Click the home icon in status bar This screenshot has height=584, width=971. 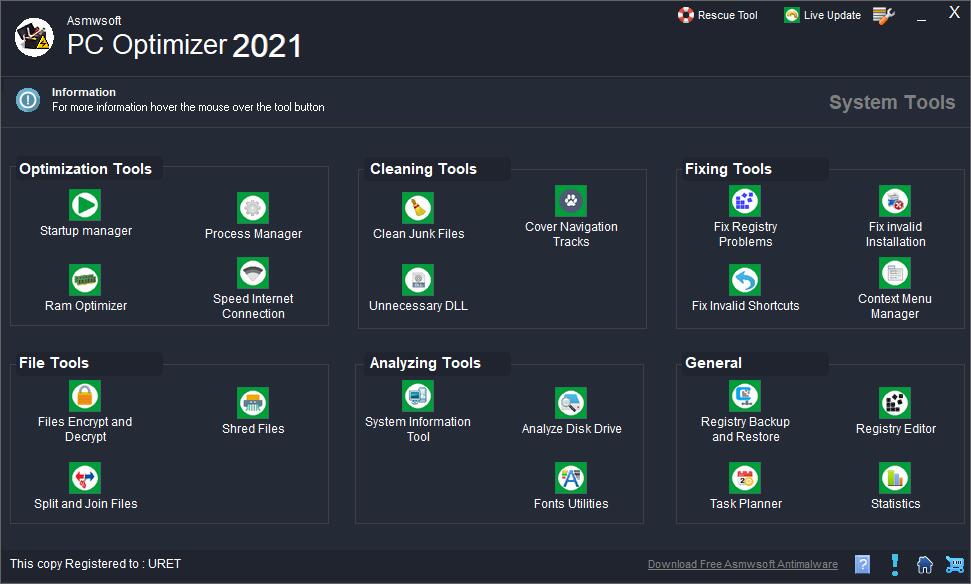point(925,564)
